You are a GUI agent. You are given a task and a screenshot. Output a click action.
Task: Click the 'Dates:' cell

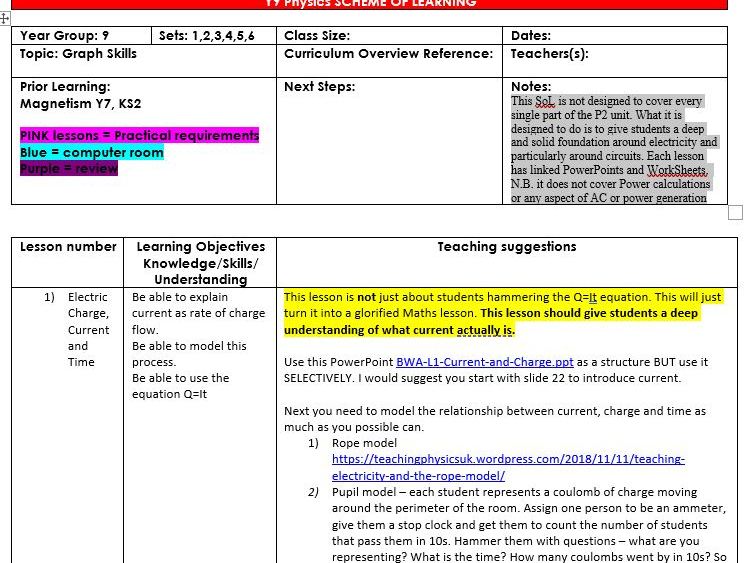click(615, 35)
